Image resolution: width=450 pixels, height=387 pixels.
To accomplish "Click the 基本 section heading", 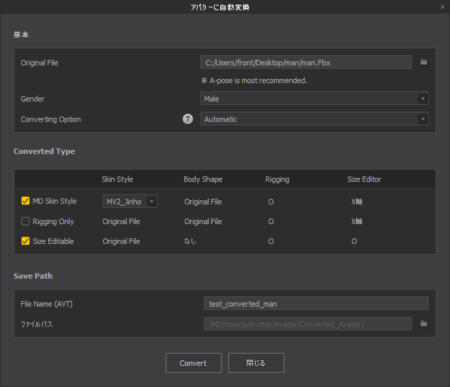I will click(21, 34).
